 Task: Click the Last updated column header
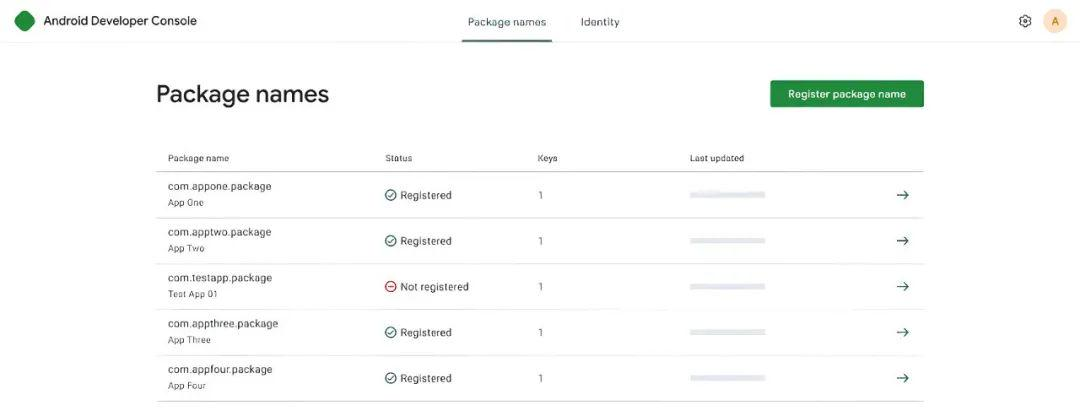716,158
